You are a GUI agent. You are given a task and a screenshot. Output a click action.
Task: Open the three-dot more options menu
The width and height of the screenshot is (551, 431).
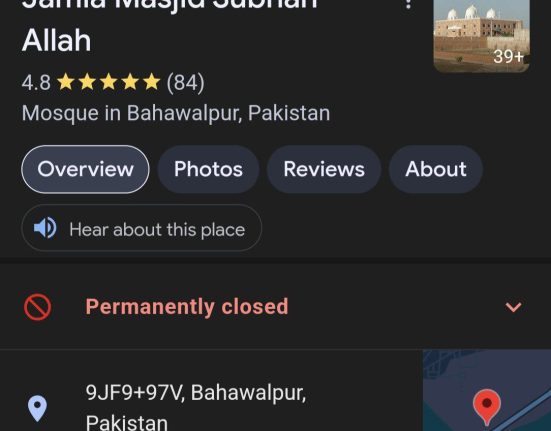(408, 4)
